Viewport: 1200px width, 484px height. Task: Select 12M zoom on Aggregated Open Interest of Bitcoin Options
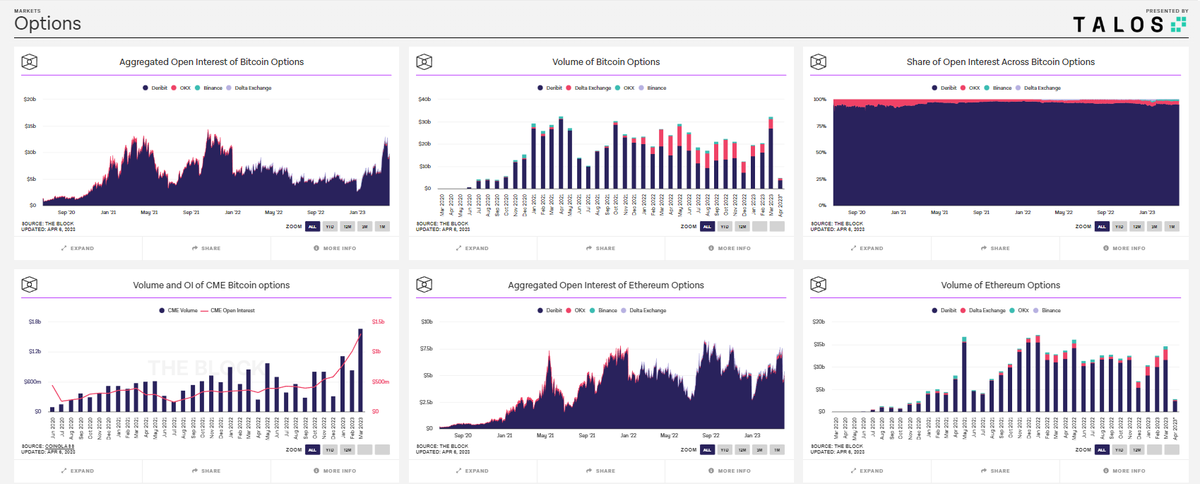click(347, 227)
